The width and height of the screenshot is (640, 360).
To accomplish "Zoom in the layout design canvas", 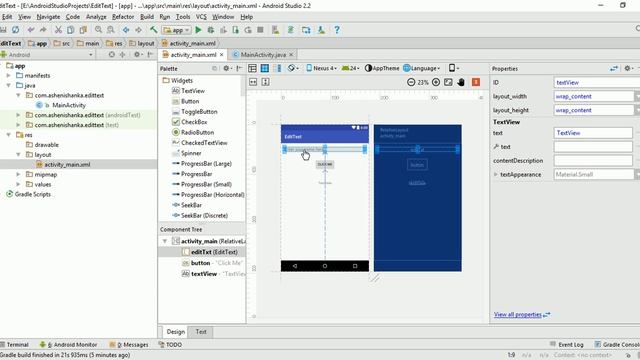I will (x=436, y=82).
